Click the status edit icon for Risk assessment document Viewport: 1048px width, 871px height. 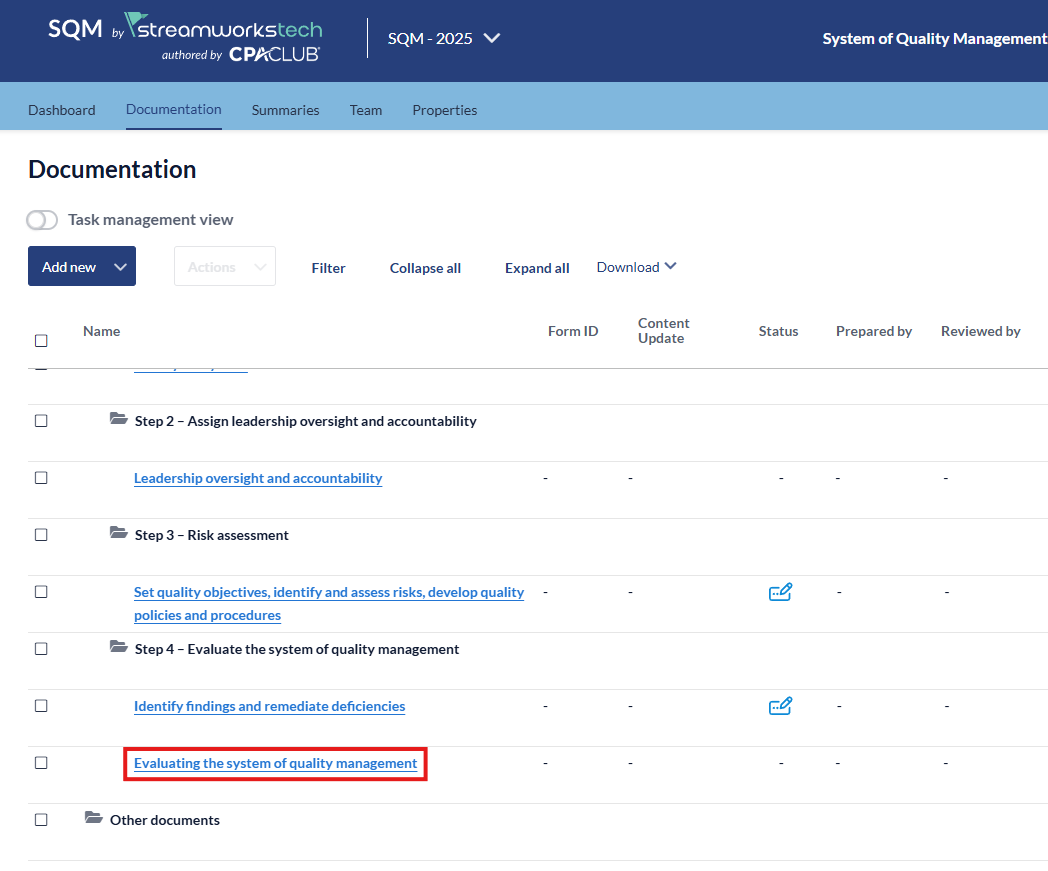point(780,592)
